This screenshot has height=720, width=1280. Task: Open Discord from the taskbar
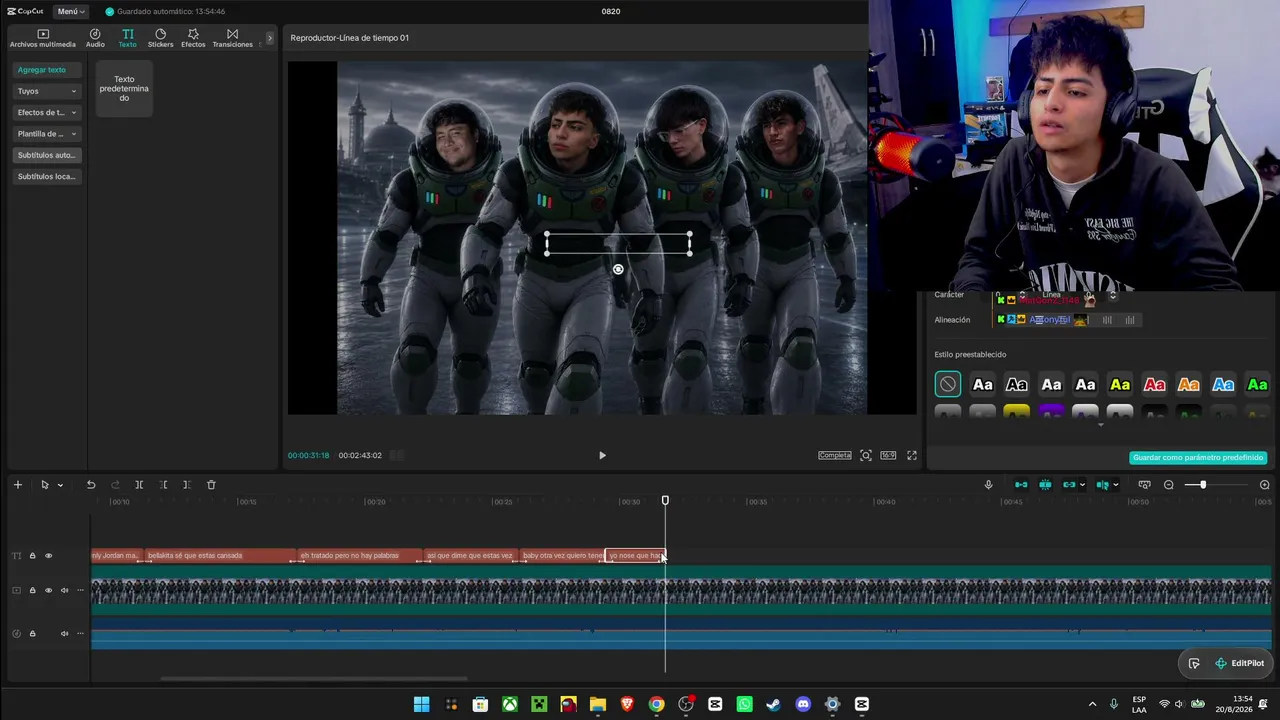(x=803, y=704)
